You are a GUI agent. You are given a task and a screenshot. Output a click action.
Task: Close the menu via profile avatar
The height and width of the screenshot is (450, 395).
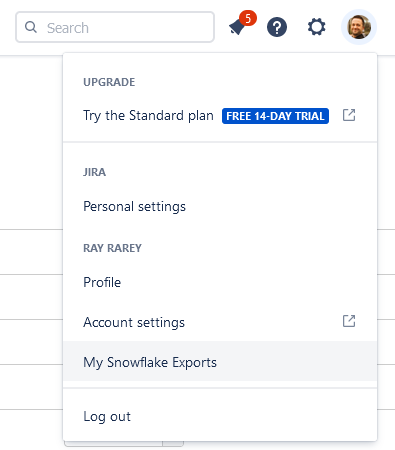pos(359,27)
